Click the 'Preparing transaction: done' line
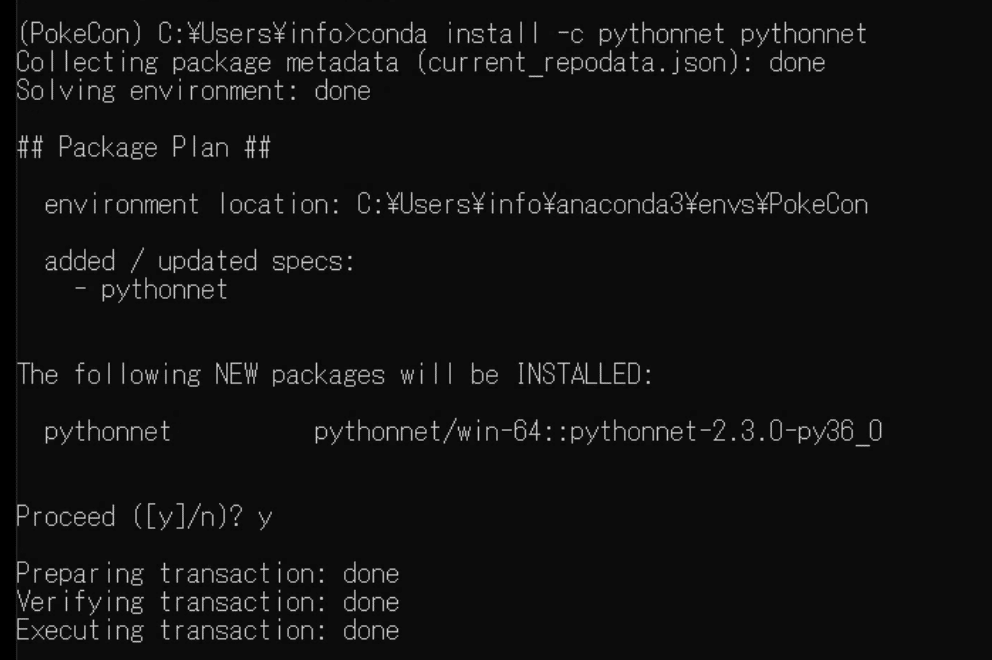Image resolution: width=992 pixels, height=660 pixels. pyautogui.click(x=208, y=574)
